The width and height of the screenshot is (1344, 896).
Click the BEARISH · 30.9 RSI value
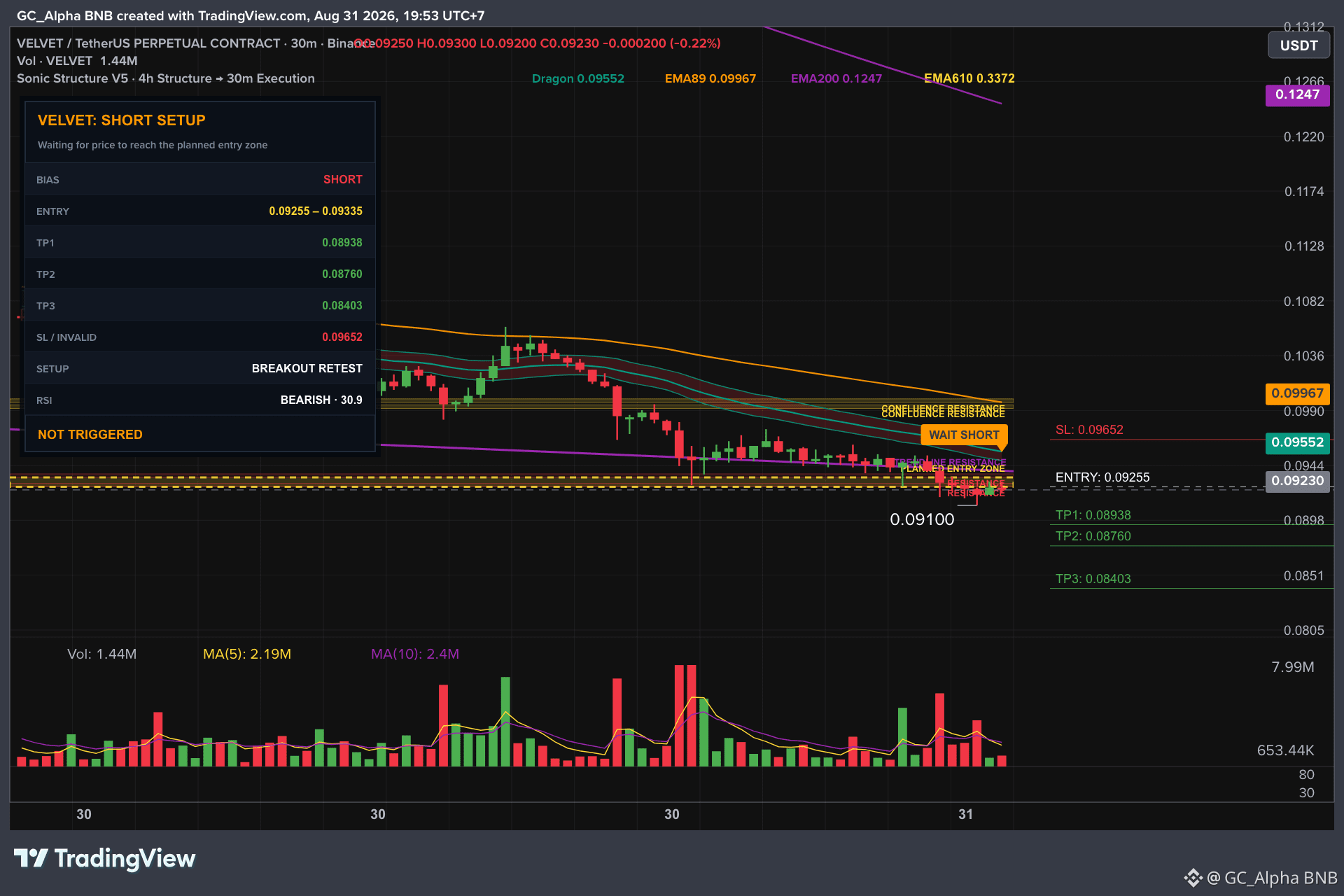pyautogui.click(x=321, y=400)
